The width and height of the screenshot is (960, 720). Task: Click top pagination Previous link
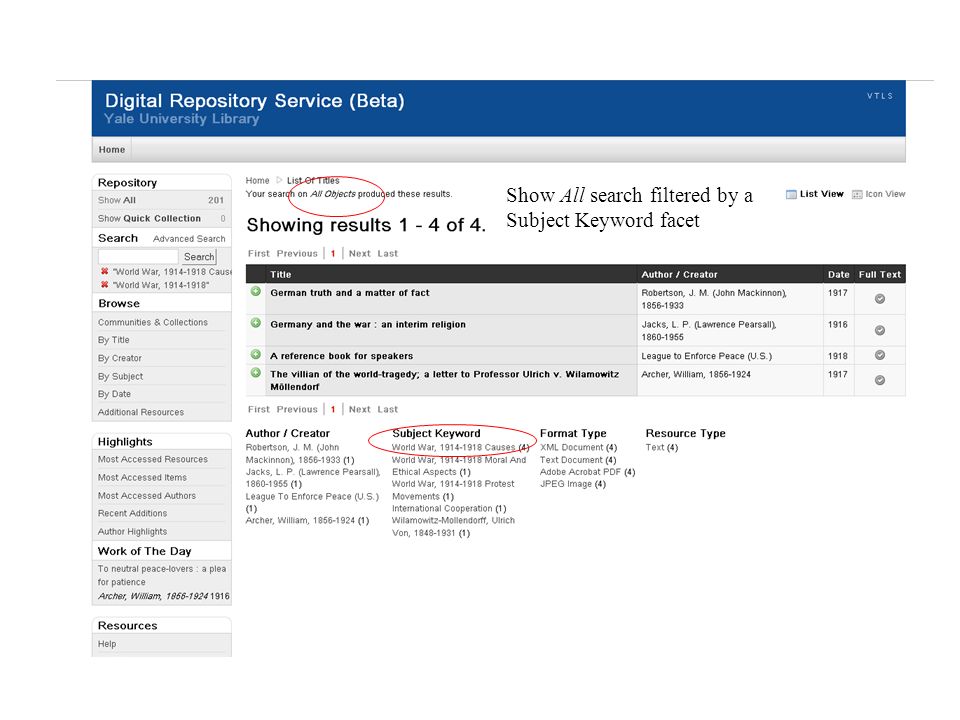tap(297, 253)
